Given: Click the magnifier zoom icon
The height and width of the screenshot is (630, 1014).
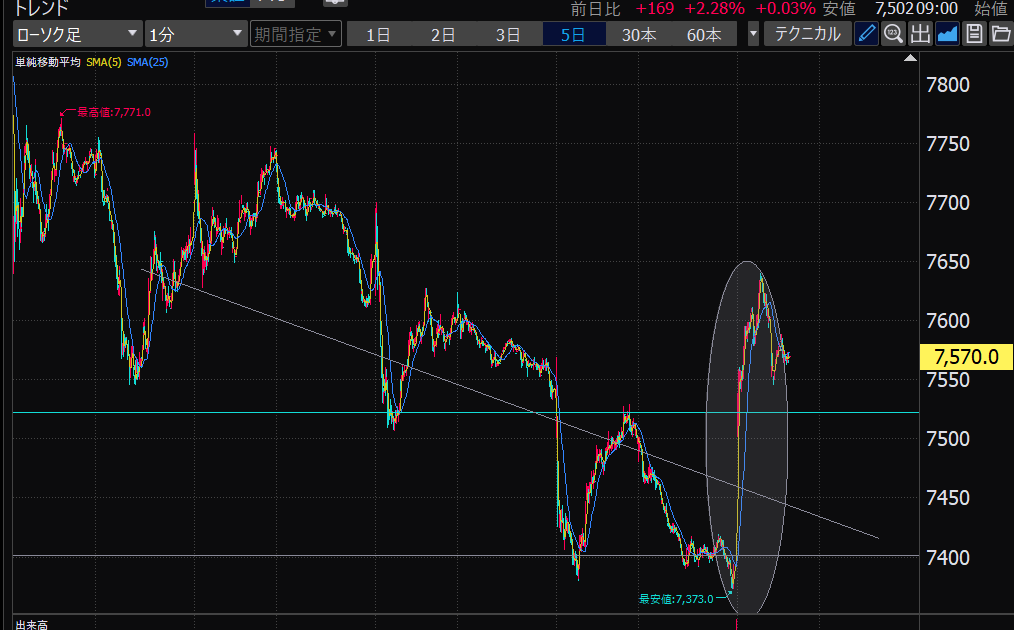Looking at the screenshot, I should [x=893, y=34].
